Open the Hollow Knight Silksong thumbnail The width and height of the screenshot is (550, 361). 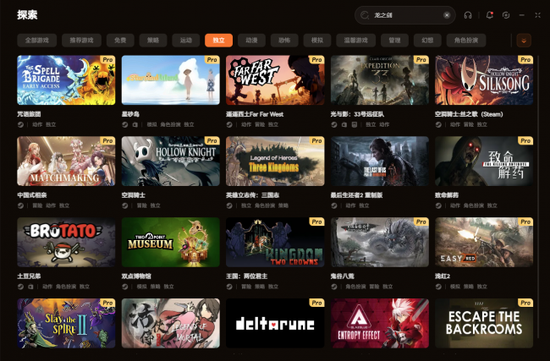pyautogui.click(x=484, y=80)
